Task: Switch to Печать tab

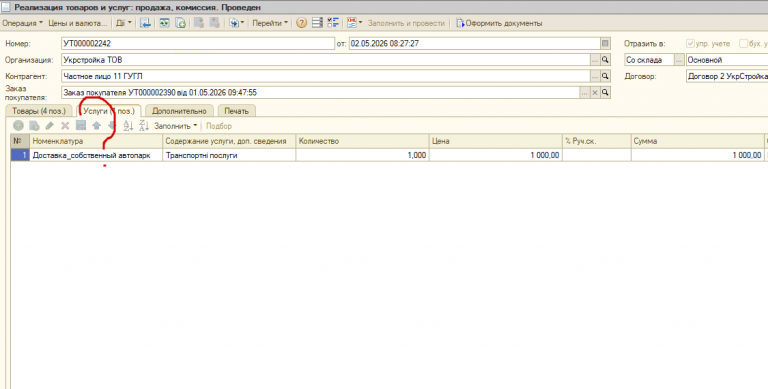Action: [237, 111]
